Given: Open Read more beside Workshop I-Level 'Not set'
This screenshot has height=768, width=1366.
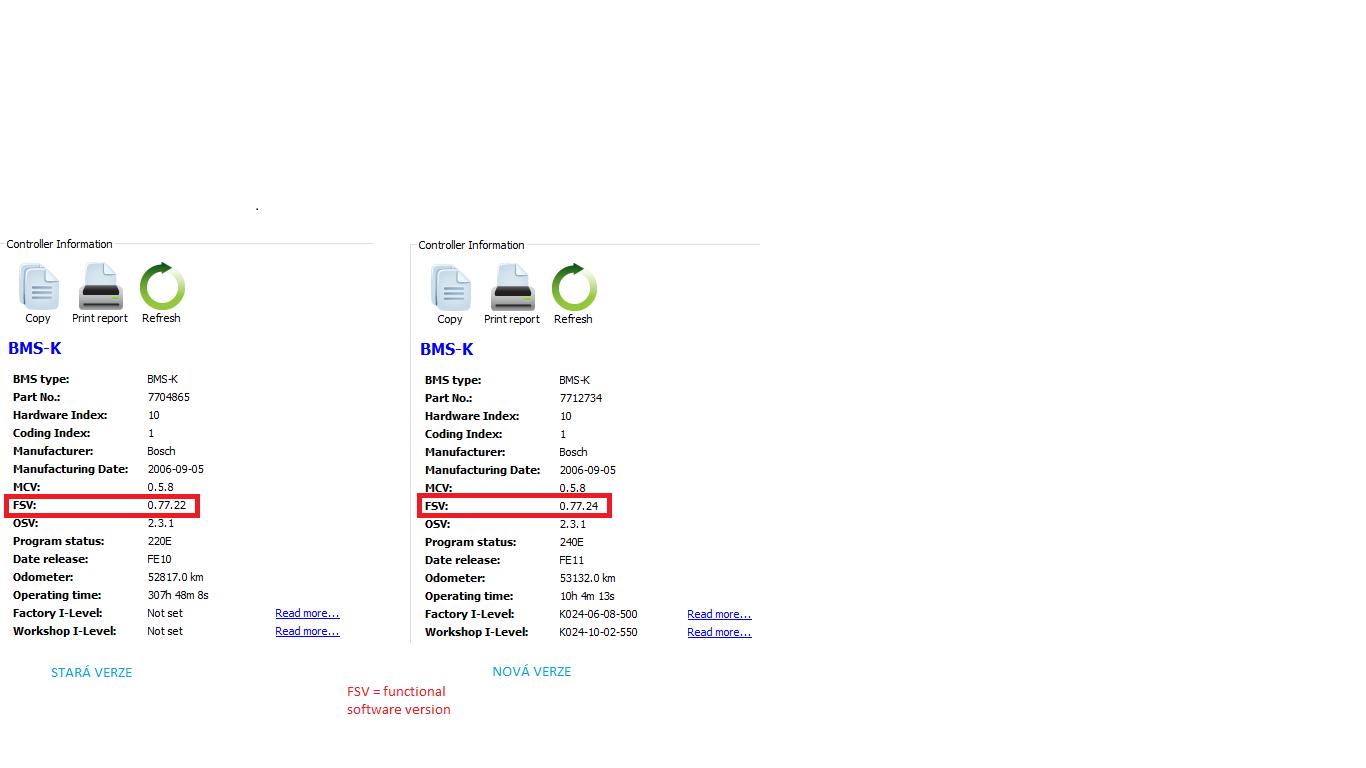Looking at the screenshot, I should (307, 631).
